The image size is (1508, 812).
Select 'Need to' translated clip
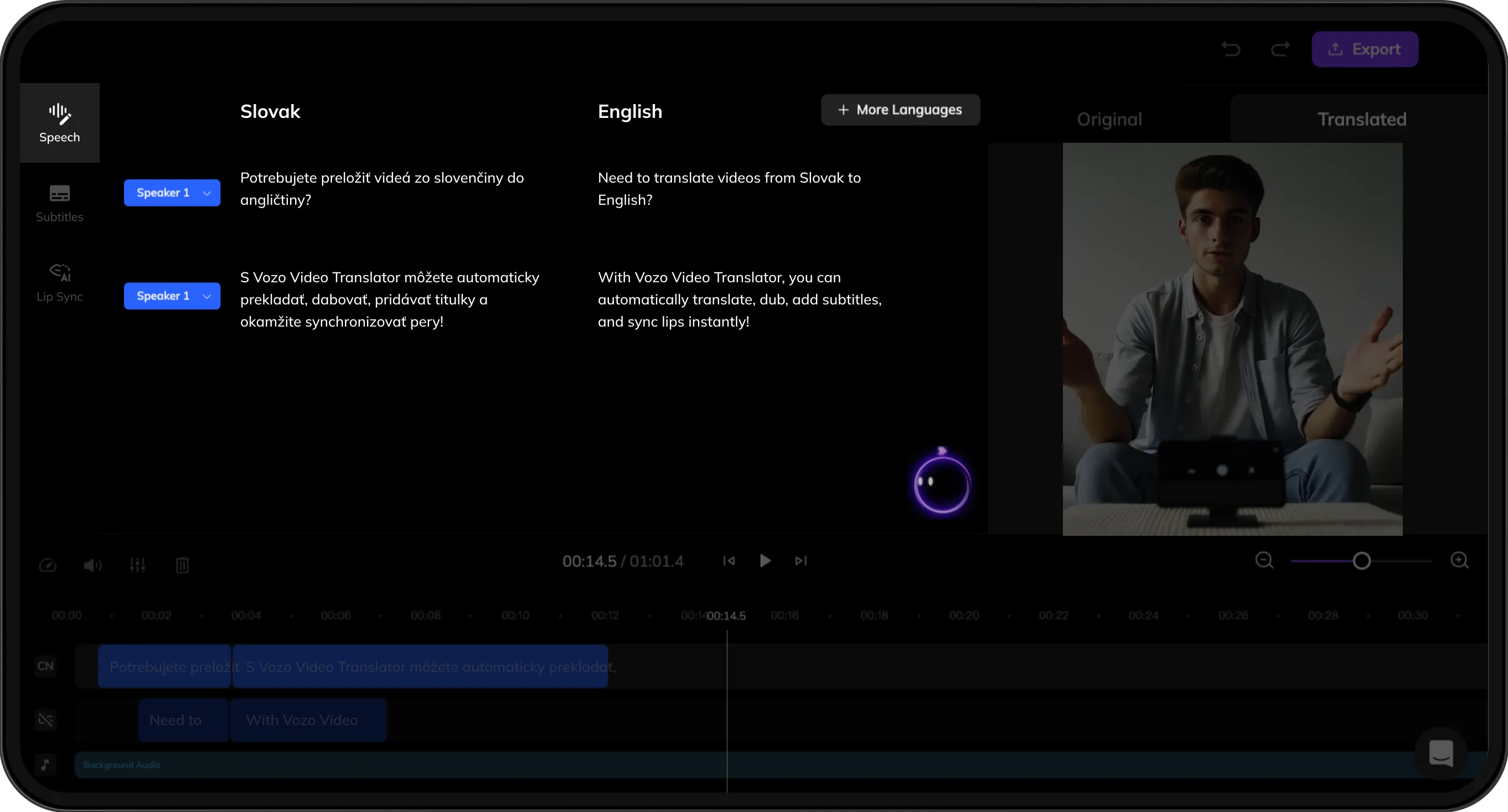[183, 720]
